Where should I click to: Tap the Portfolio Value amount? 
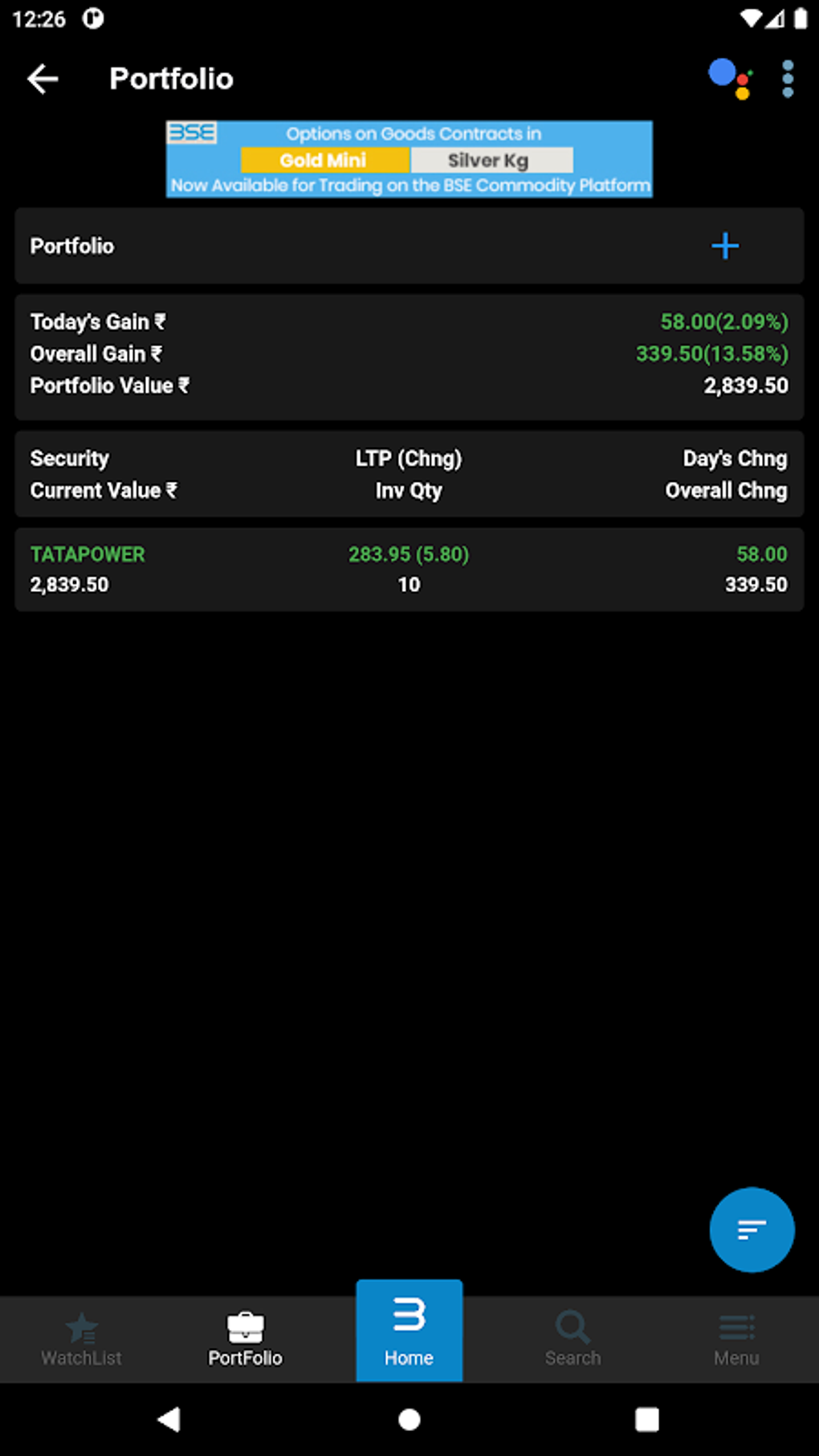[745, 385]
